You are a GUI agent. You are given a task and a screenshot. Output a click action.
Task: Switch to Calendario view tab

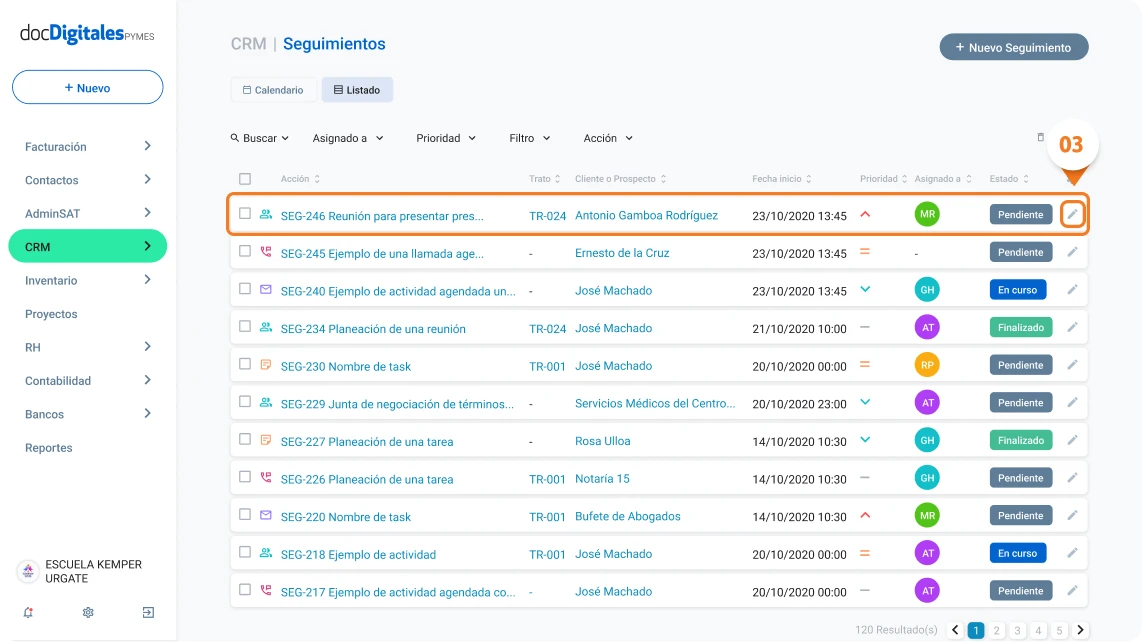273,90
